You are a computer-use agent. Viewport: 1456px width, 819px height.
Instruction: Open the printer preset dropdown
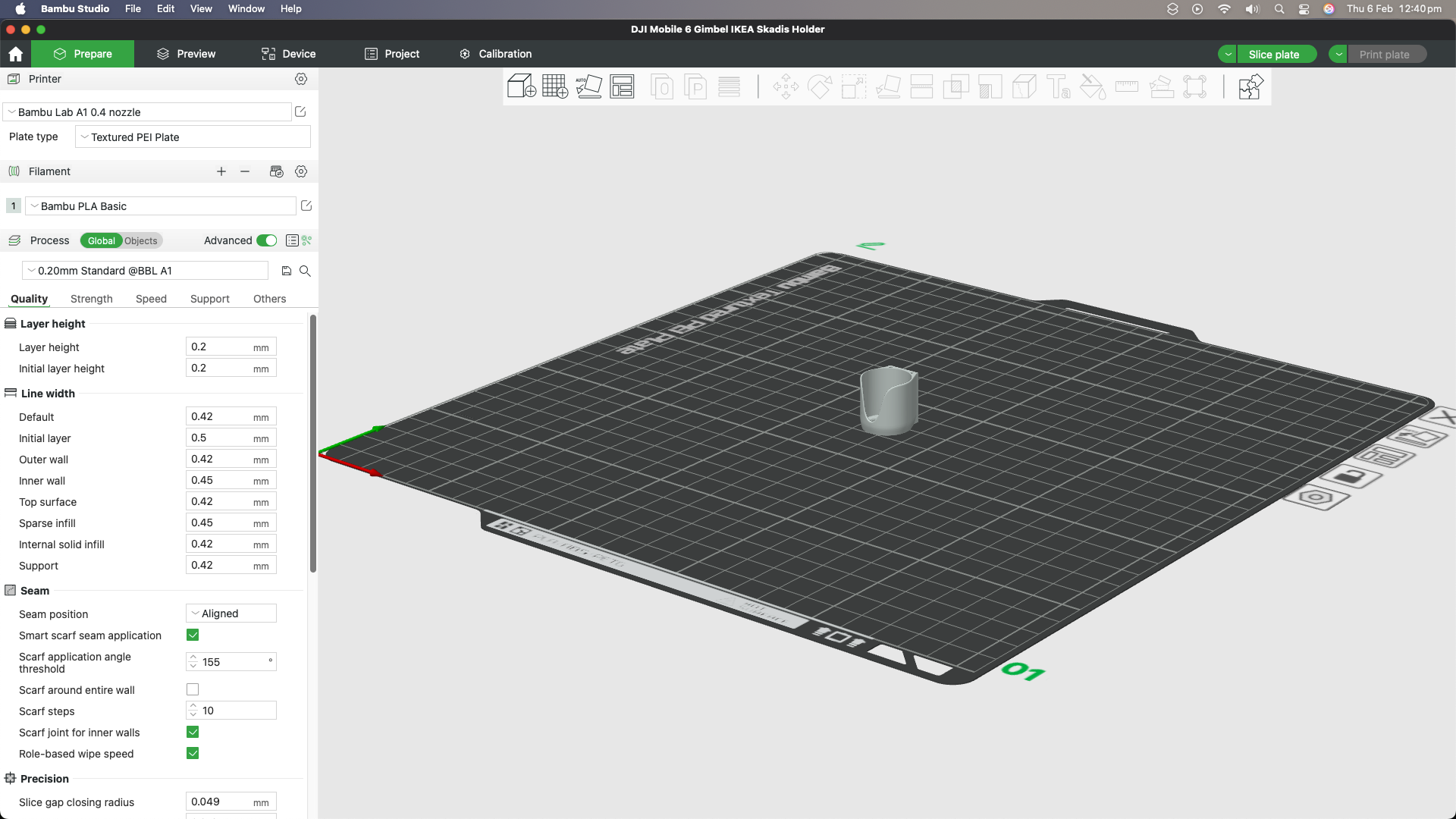point(148,111)
